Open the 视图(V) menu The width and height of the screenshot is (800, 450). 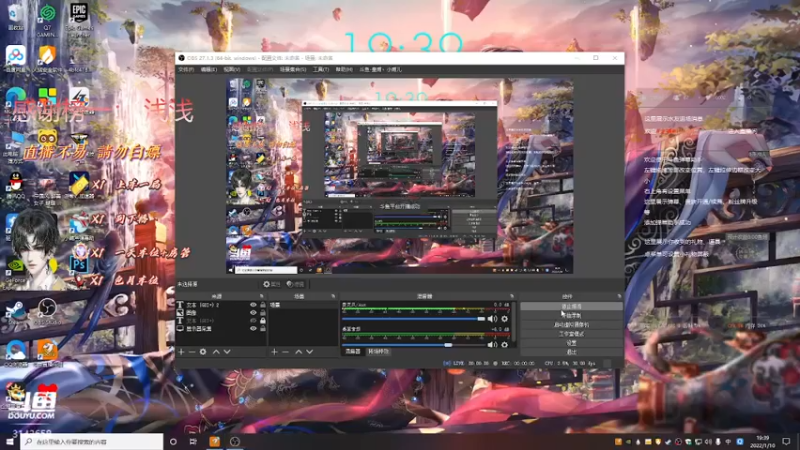(232, 69)
